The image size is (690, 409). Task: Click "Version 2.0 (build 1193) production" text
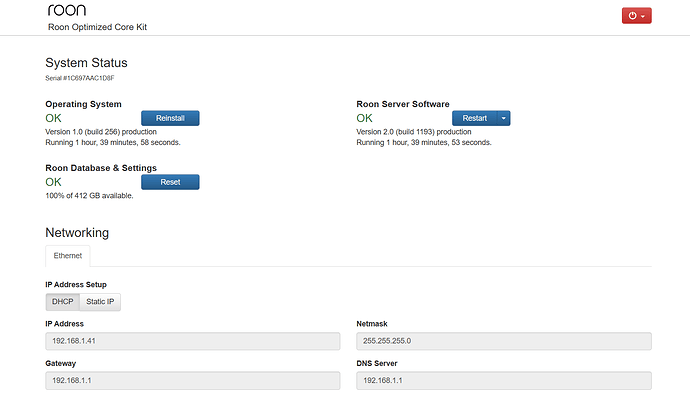[x=414, y=132]
